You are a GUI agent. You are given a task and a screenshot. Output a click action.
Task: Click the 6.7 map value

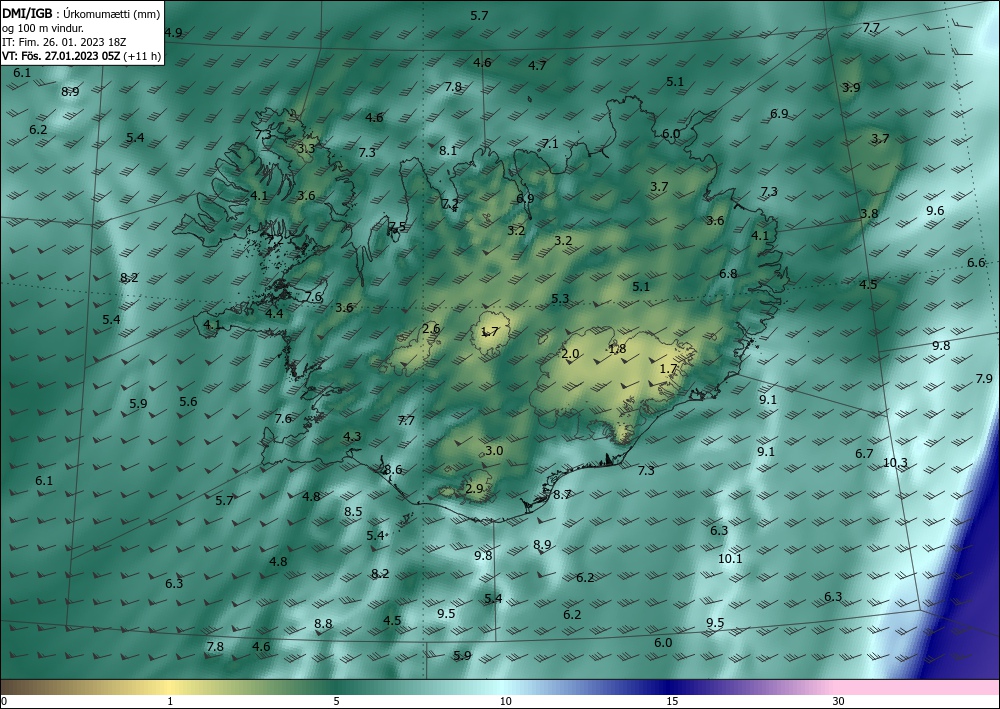(x=864, y=453)
